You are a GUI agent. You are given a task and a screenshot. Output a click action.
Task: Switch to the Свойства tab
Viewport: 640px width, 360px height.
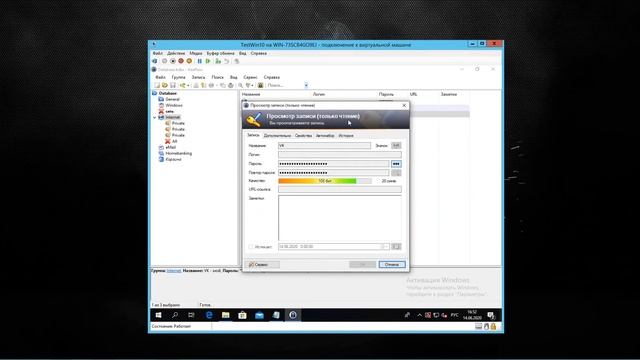303,136
